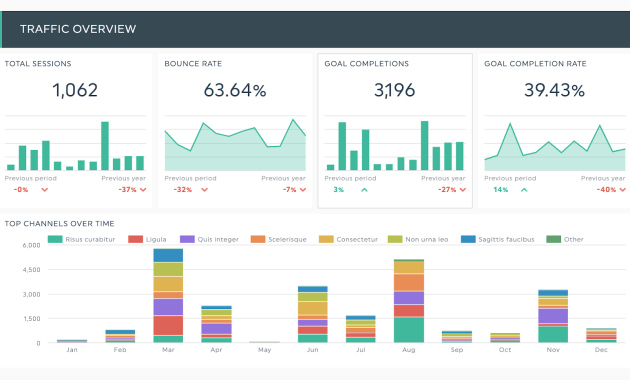Toggle the Consectetur legend label
This screenshot has height=380, width=630.
tap(357, 239)
